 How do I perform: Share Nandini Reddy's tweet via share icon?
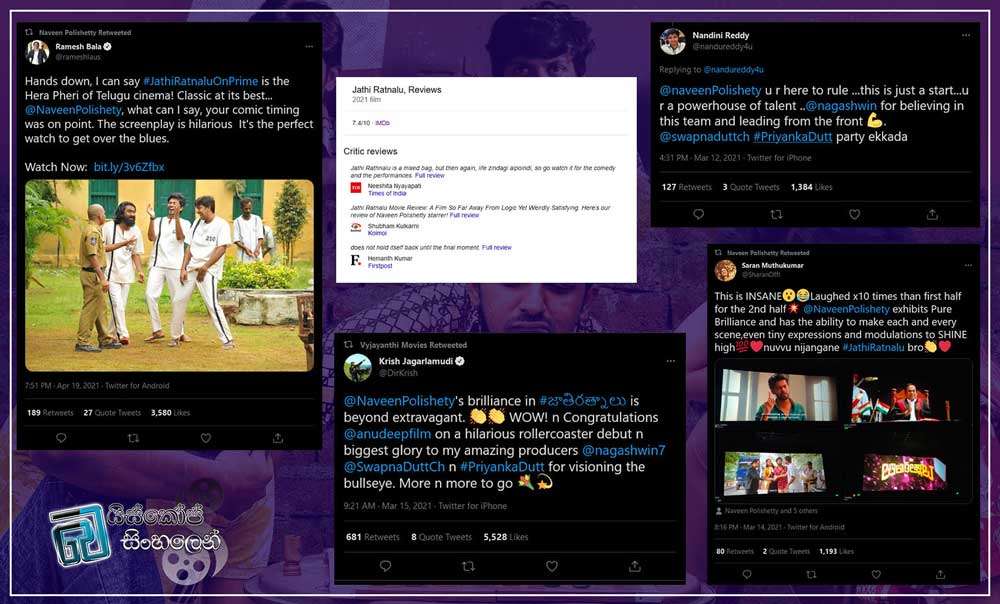932,214
